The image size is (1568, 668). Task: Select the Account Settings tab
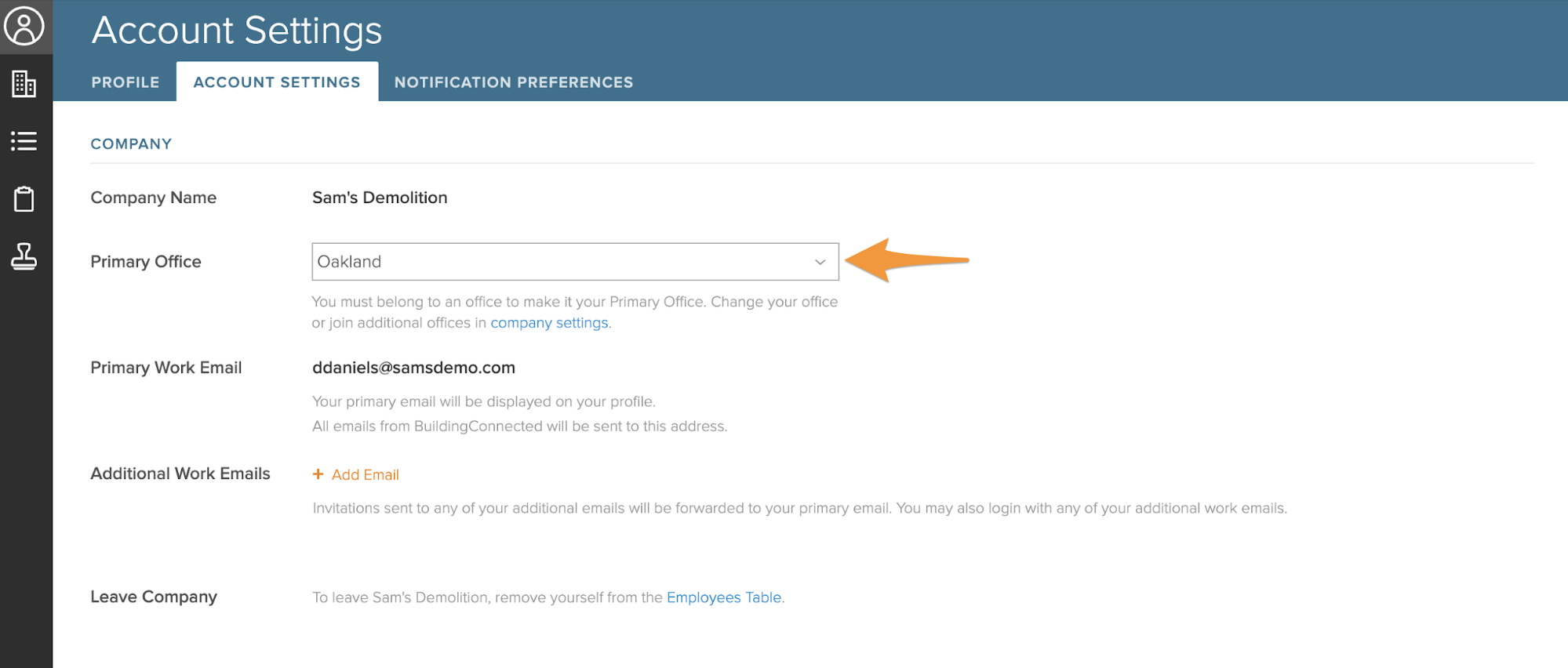[x=277, y=82]
